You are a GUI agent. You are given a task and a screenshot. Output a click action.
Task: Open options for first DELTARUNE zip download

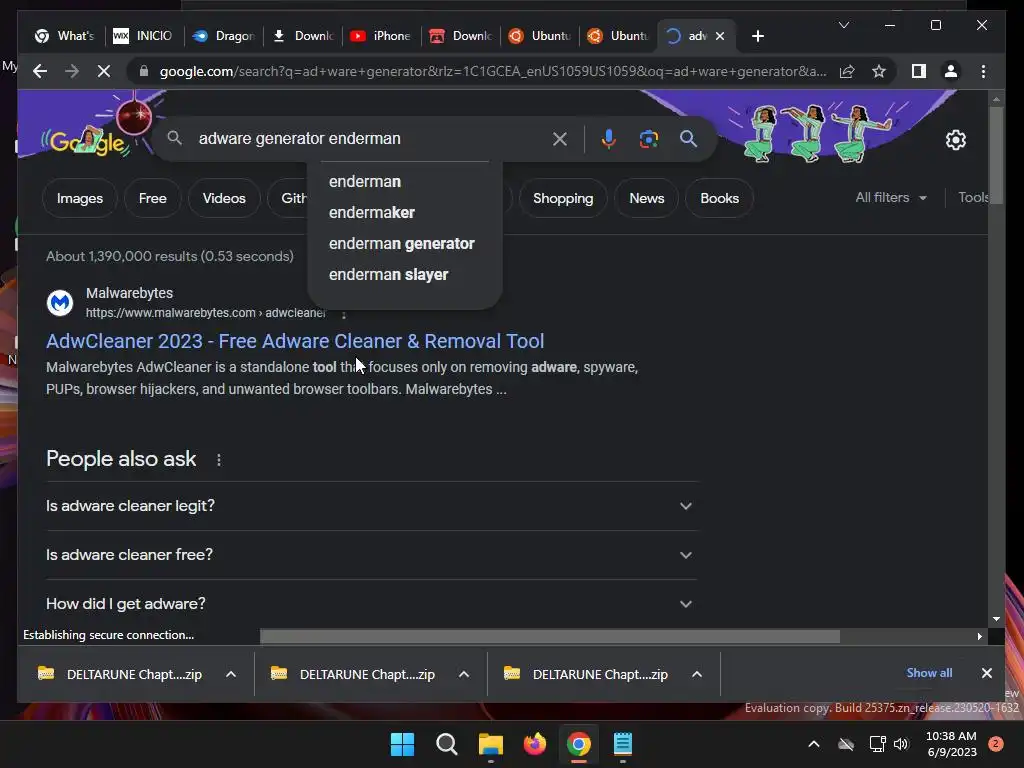pyautogui.click(x=231, y=675)
